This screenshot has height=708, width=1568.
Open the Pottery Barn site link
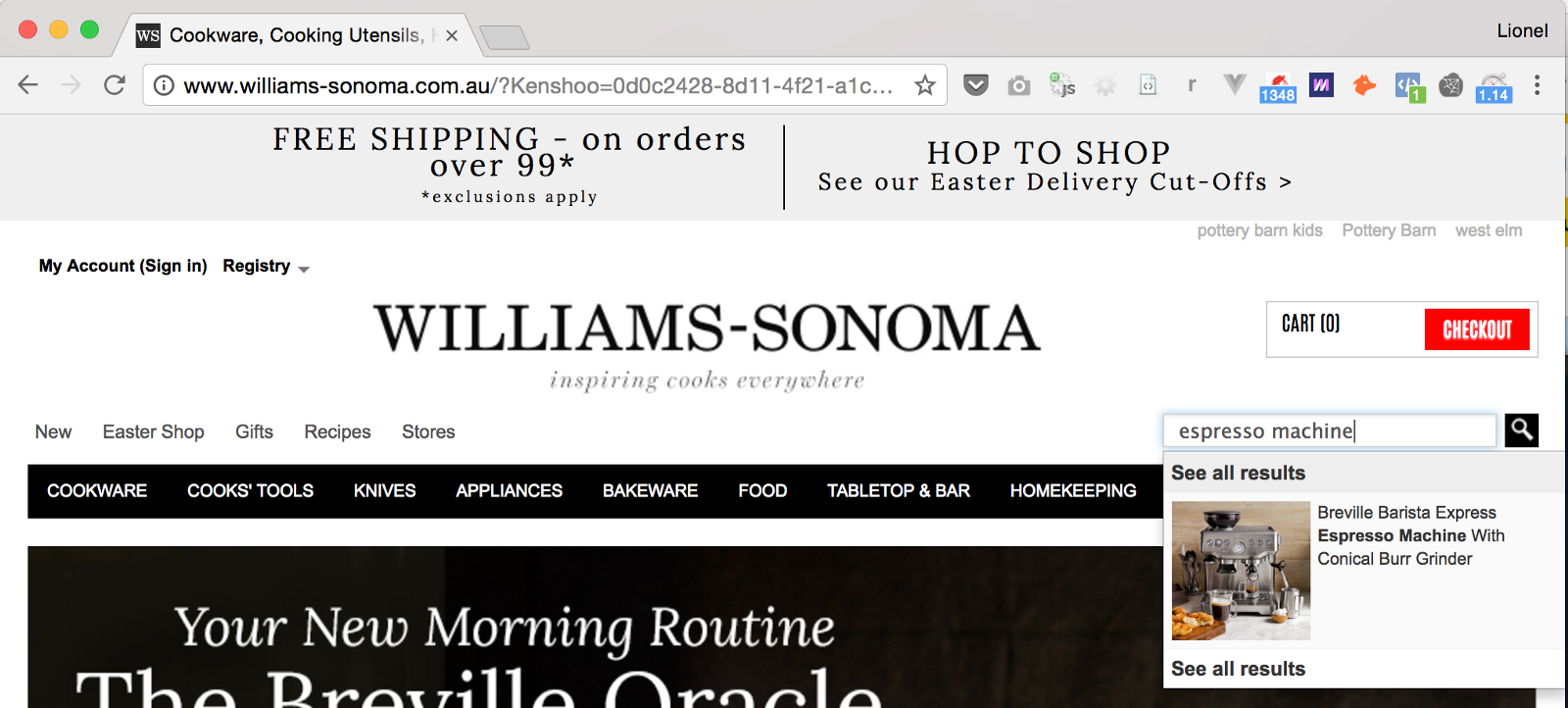tap(1389, 230)
